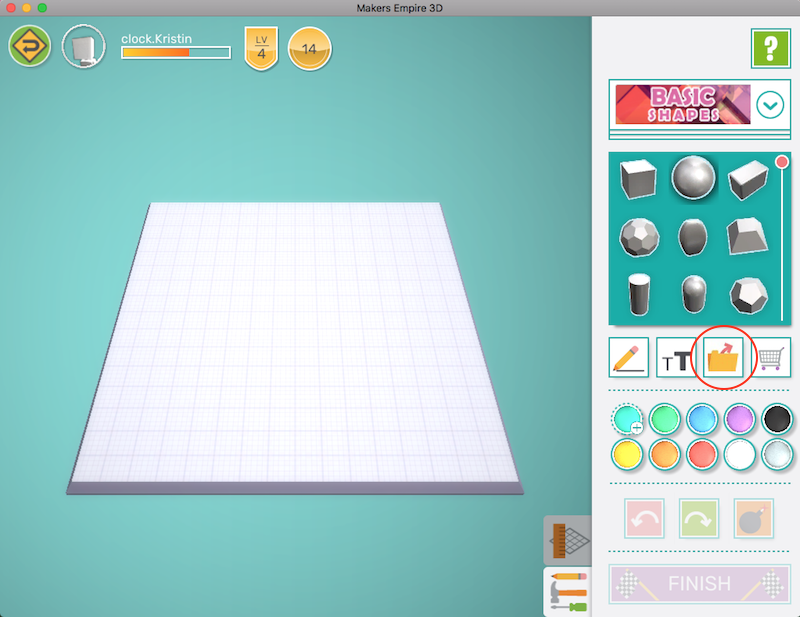Pick the green color swatch
The height and width of the screenshot is (617, 800).
pos(665,419)
